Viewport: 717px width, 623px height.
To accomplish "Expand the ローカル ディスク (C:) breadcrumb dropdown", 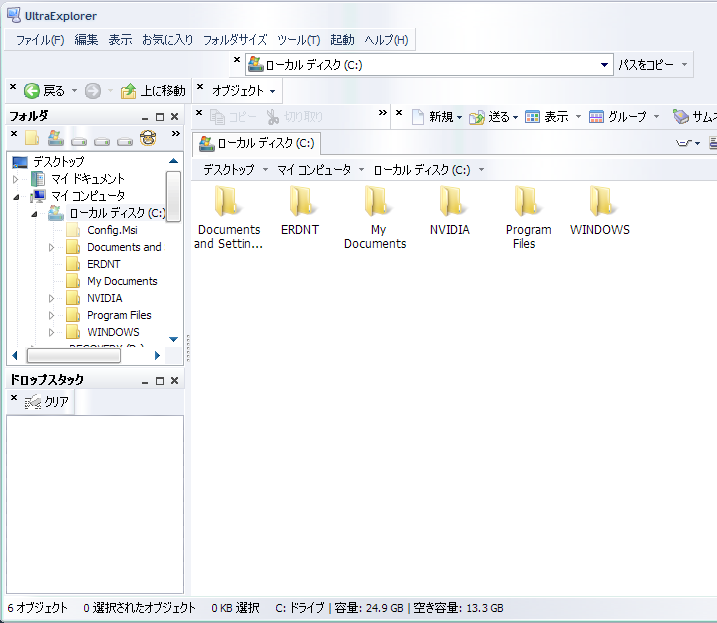I will [482, 170].
